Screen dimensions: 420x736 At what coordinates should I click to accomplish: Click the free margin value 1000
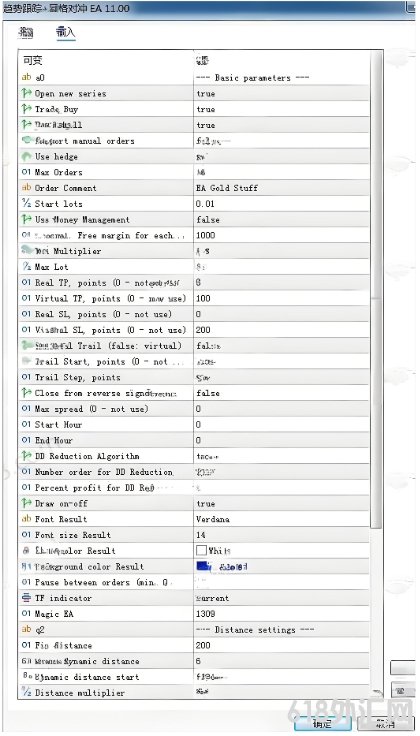(x=206, y=235)
